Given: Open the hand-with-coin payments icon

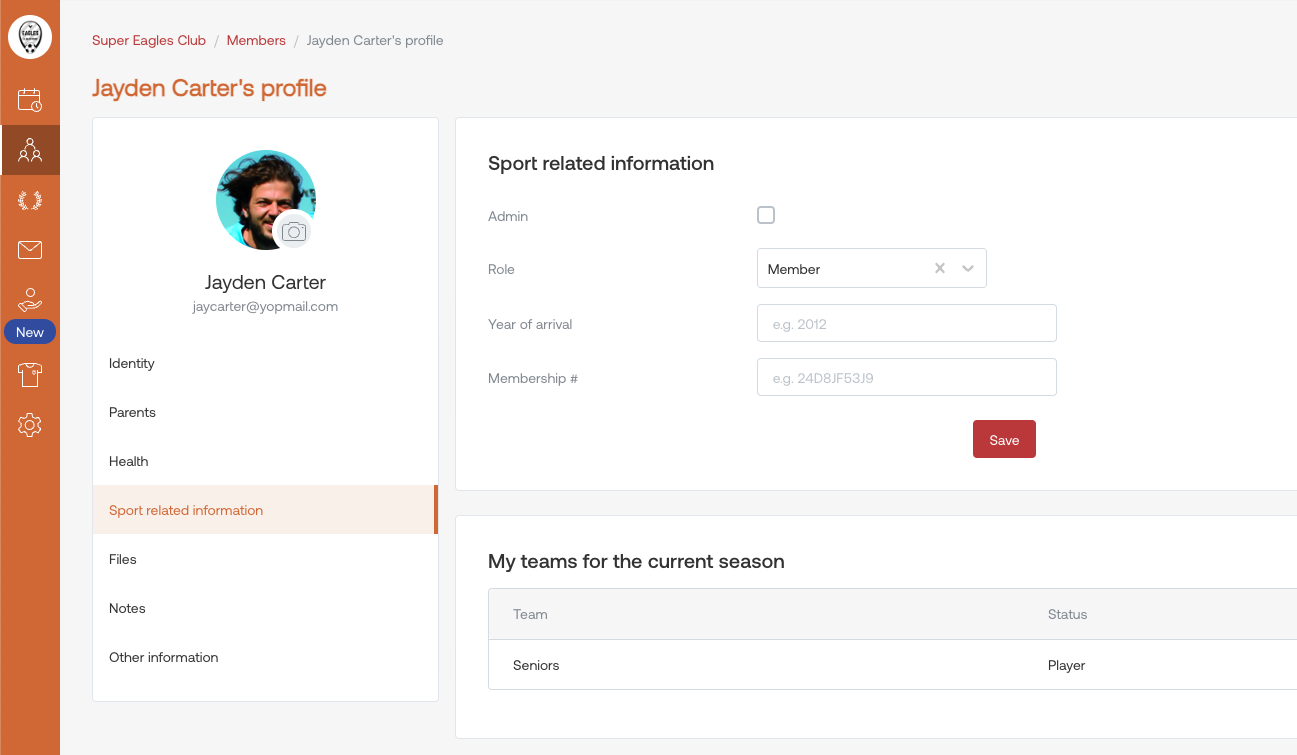Looking at the screenshot, I should coord(30,300).
